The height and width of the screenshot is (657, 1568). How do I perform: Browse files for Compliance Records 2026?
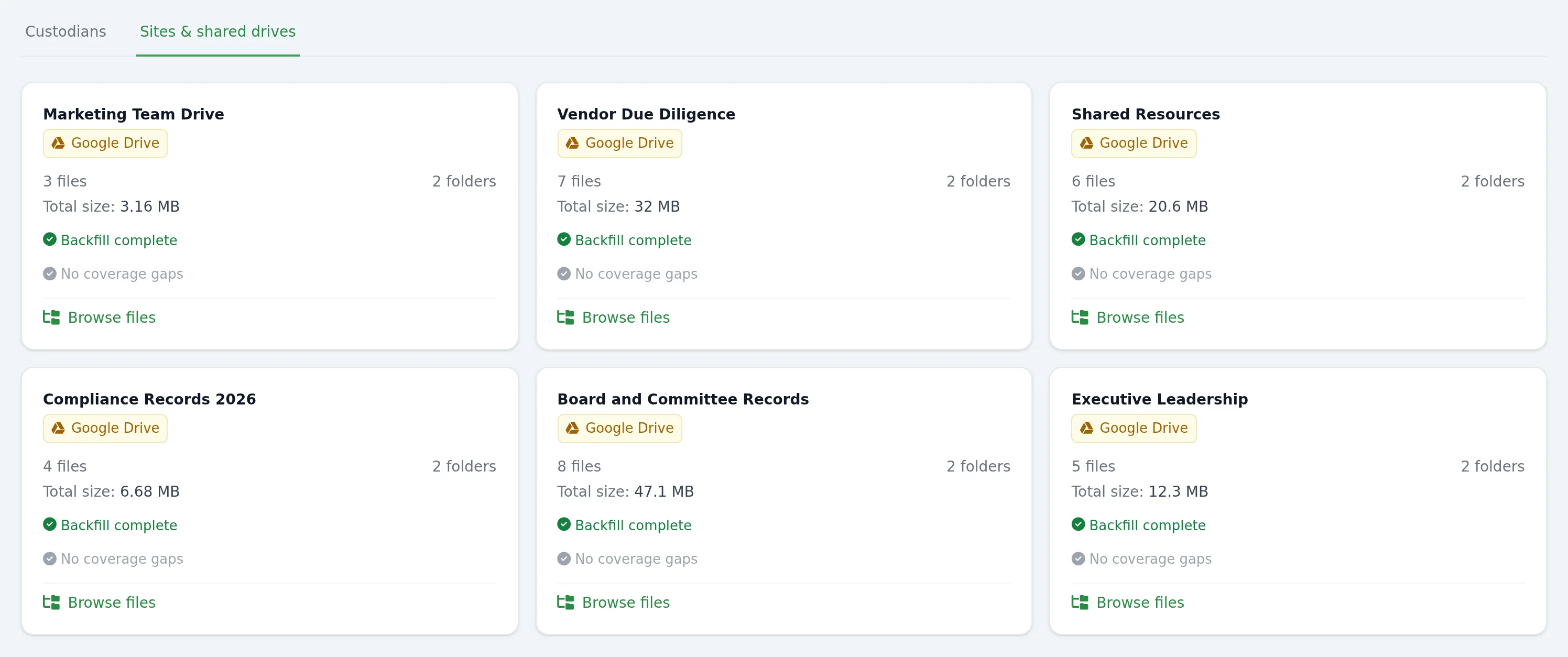[x=99, y=603]
